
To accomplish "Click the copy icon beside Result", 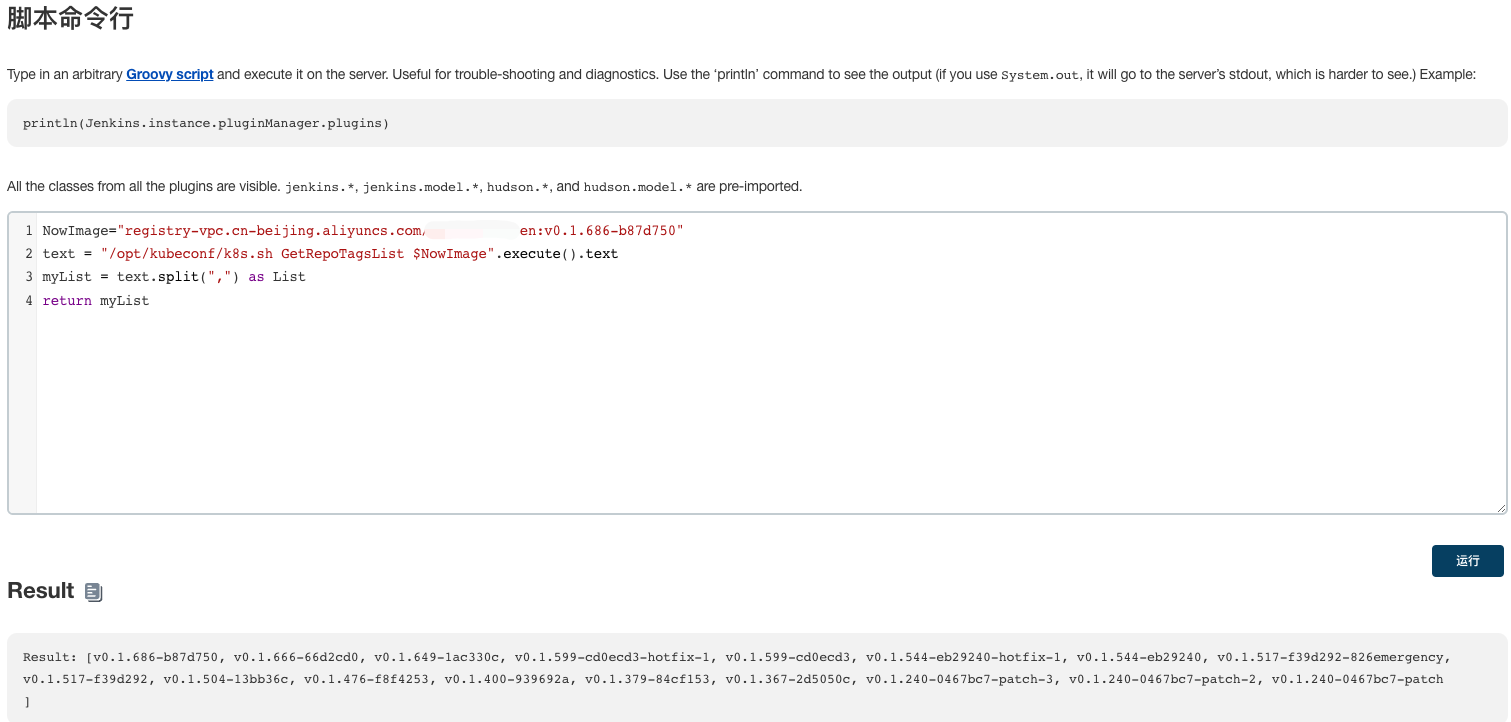I will click(93, 592).
